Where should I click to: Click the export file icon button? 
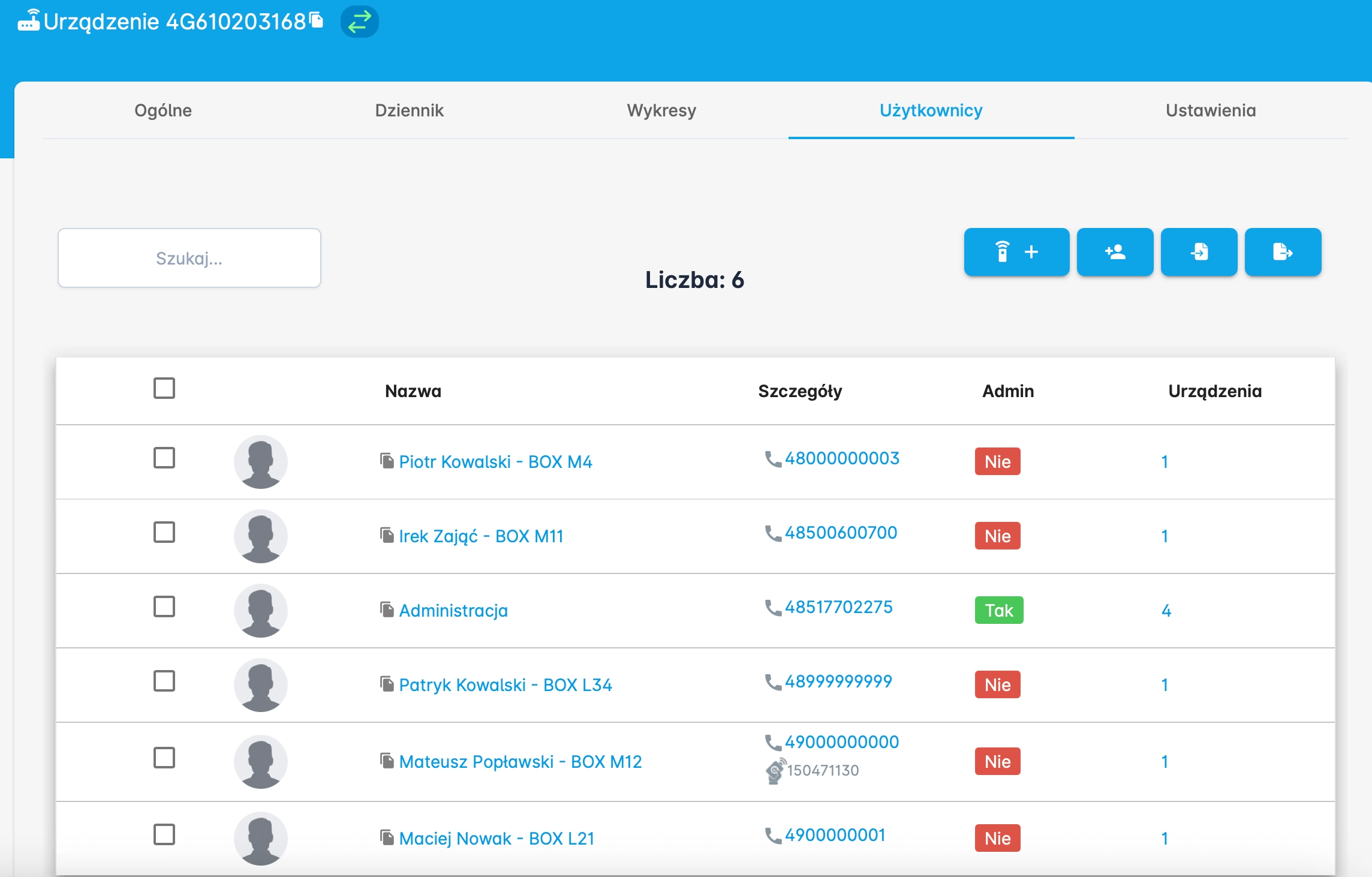click(1283, 252)
